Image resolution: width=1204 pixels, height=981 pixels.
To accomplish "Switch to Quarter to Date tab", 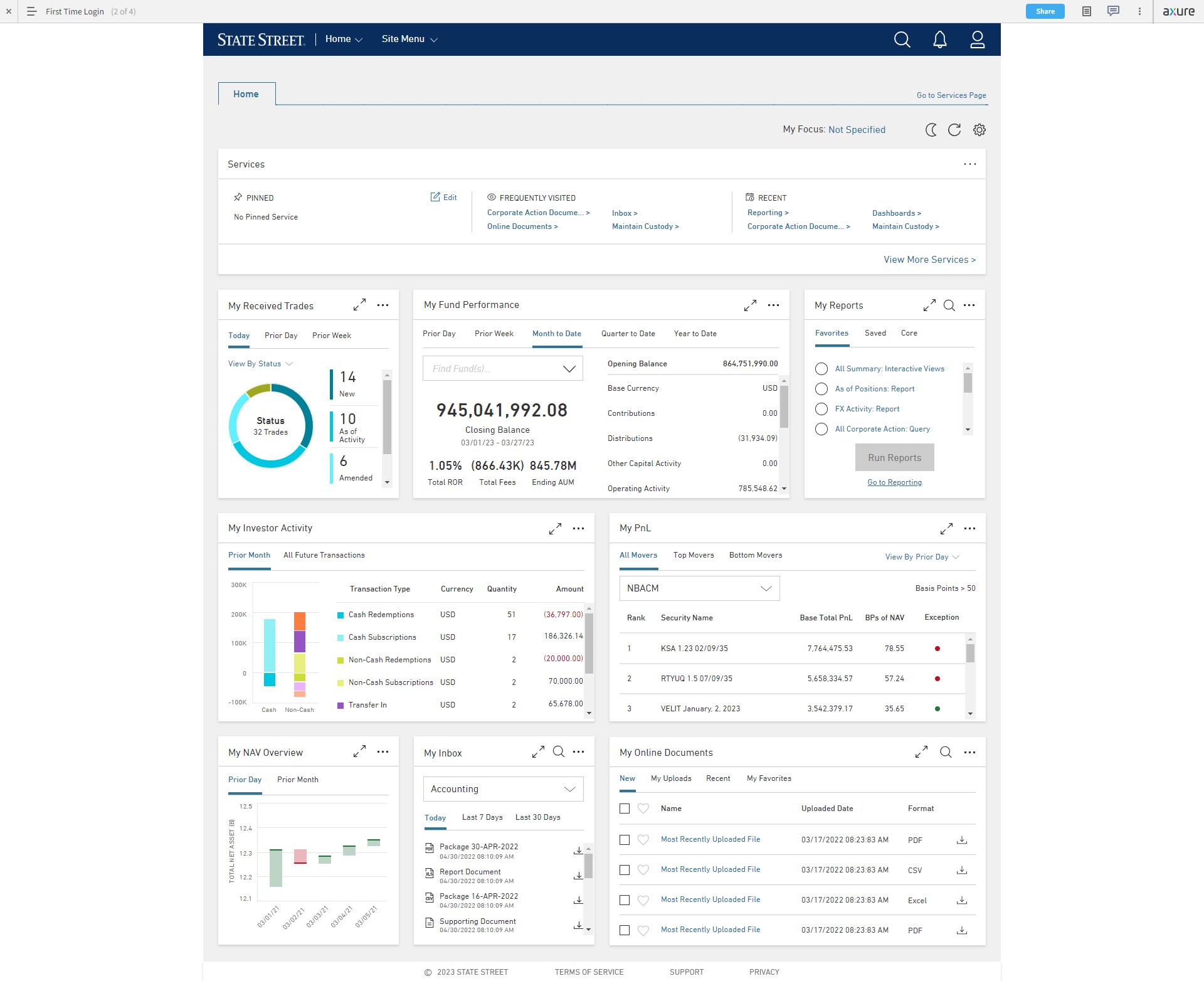I will tap(628, 334).
